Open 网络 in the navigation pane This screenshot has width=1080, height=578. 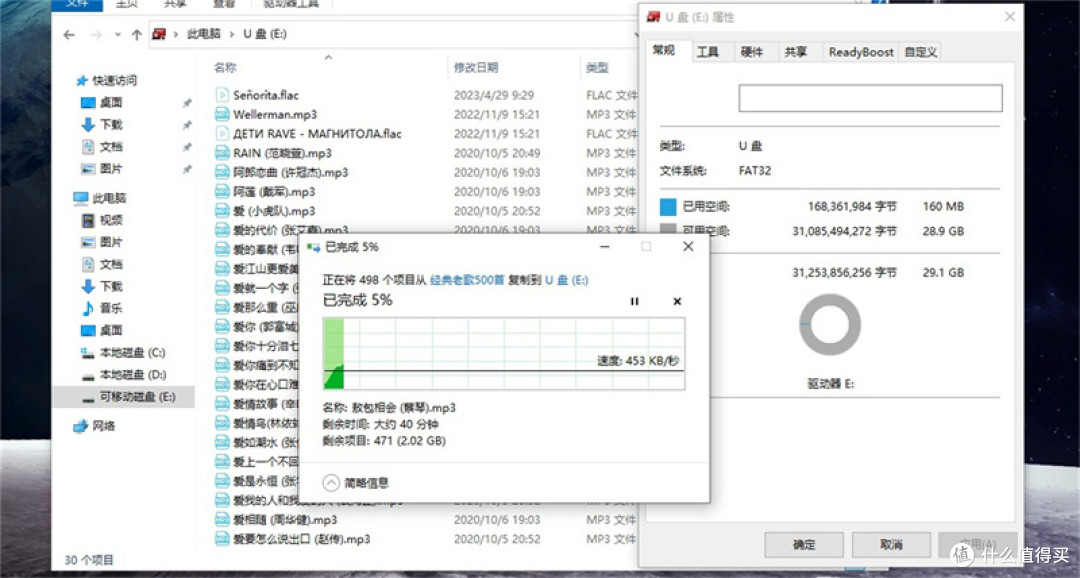point(104,426)
